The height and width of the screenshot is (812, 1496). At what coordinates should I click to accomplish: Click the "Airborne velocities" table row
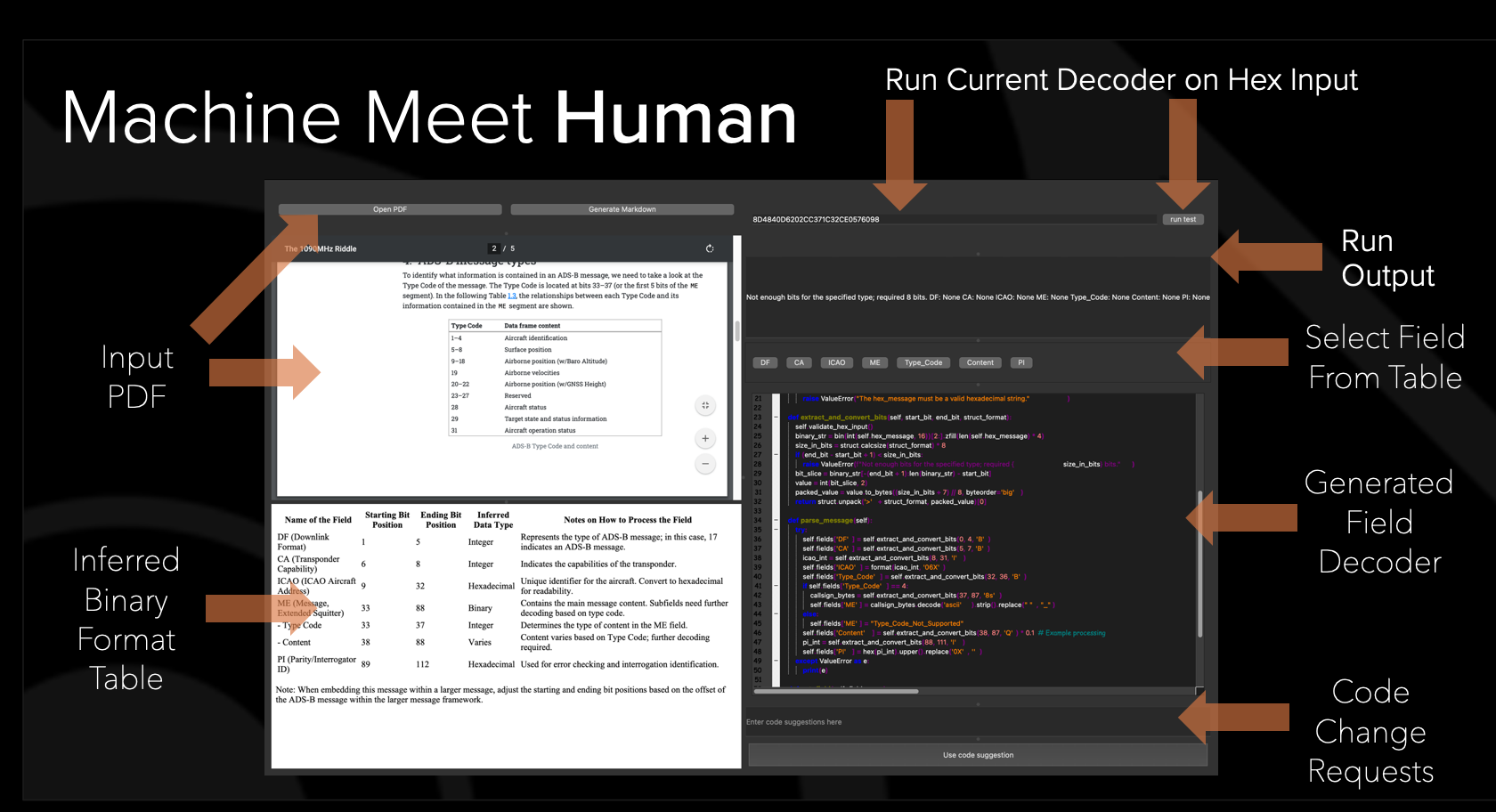pyautogui.click(x=555, y=373)
